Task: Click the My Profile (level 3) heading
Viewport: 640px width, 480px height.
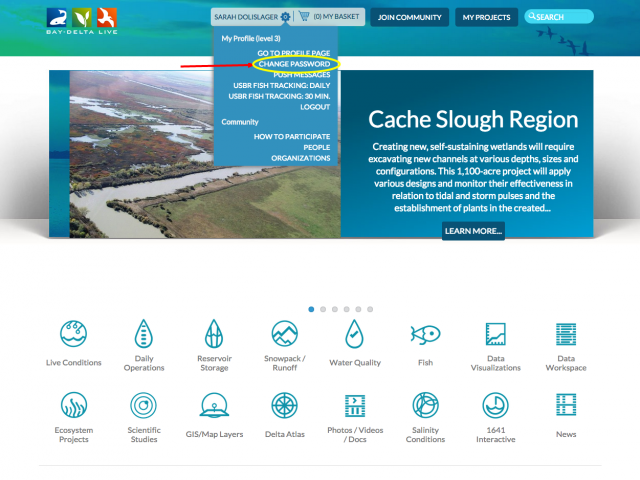Action: pyautogui.click(x=251, y=38)
